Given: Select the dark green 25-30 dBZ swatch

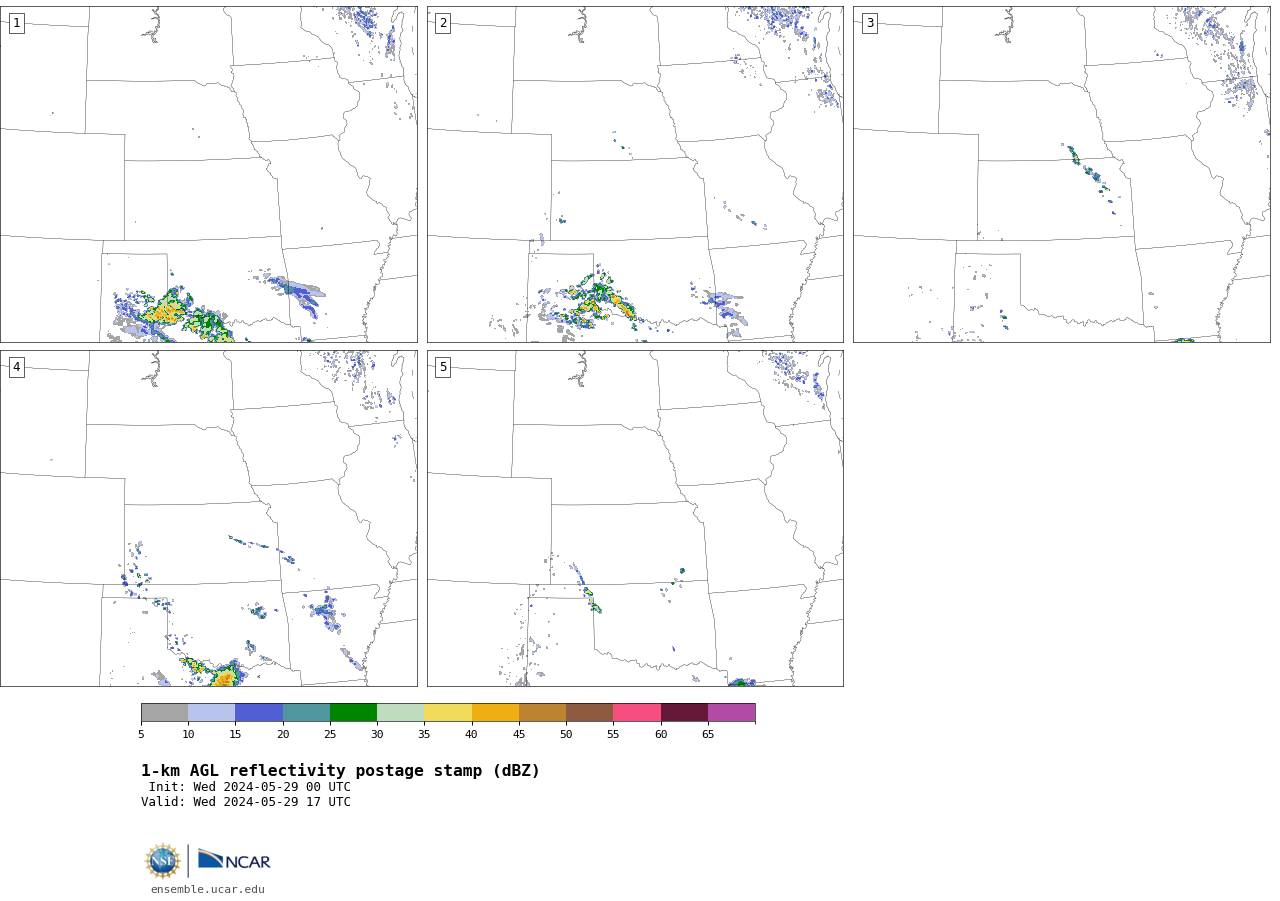Looking at the screenshot, I should coord(353,713).
